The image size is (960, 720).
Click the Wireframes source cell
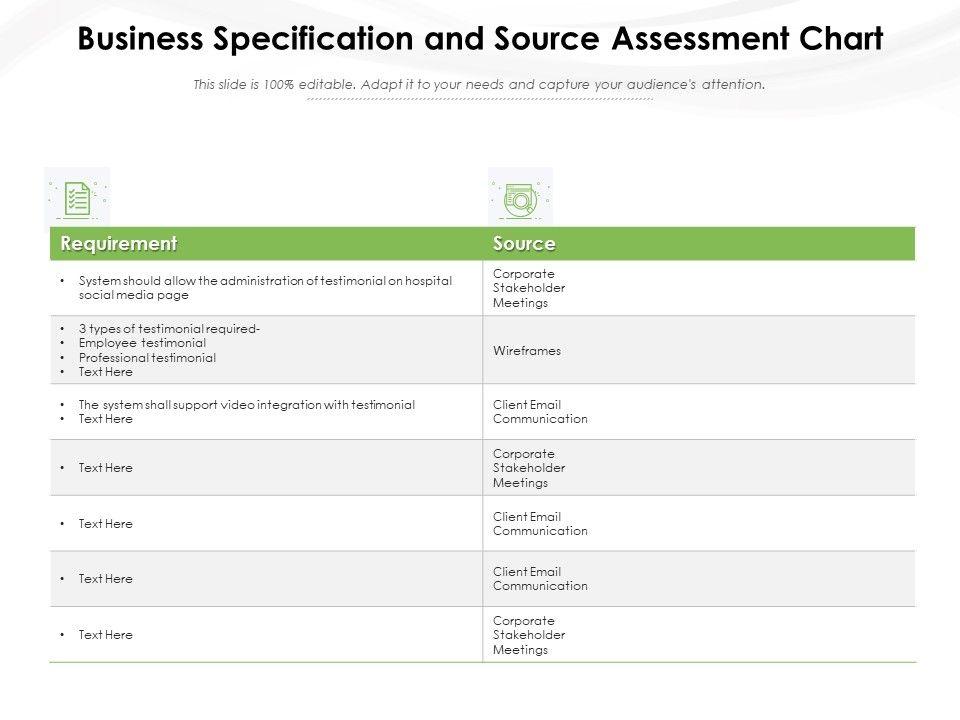pyautogui.click(x=527, y=351)
